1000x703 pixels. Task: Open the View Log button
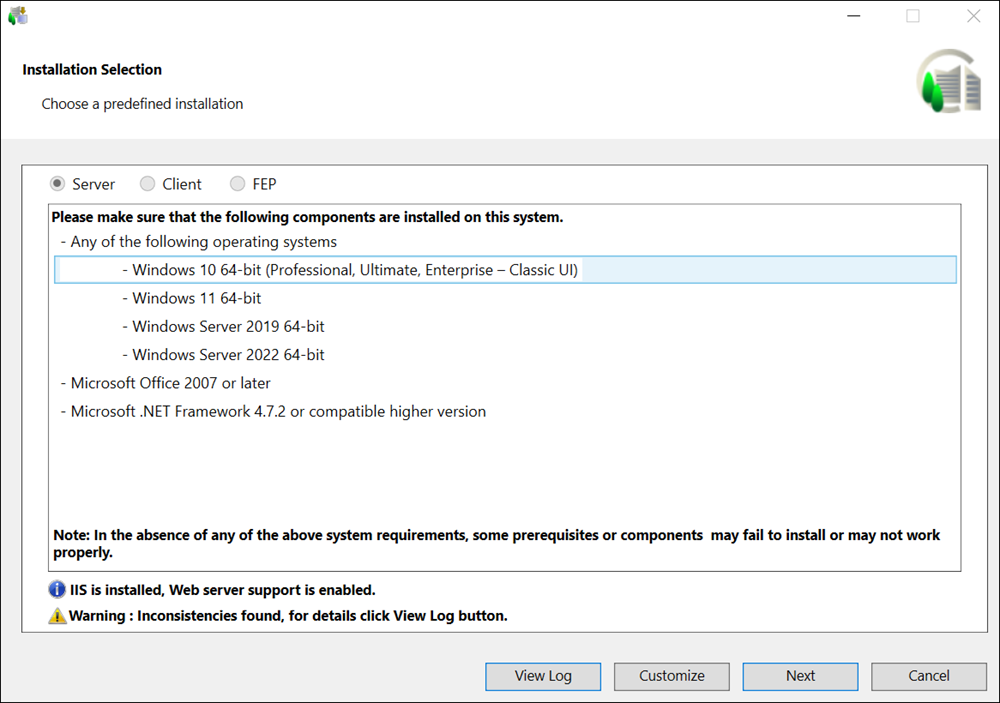543,676
